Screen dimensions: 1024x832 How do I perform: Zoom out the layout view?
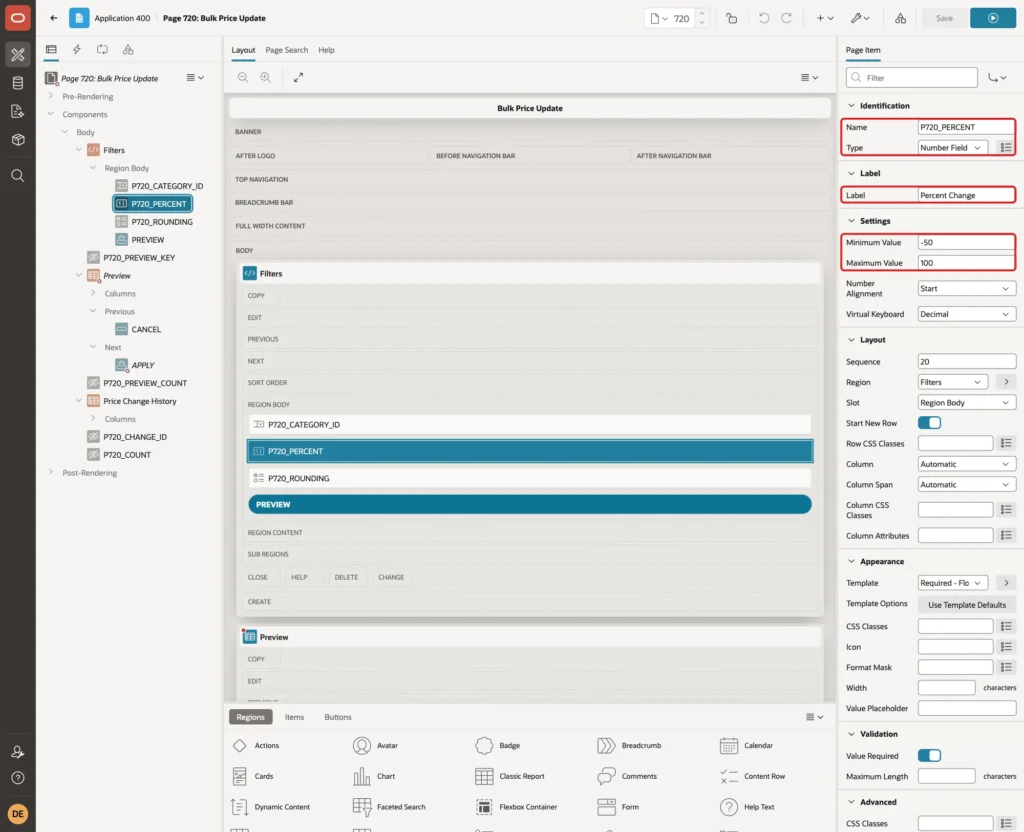click(243, 78)
